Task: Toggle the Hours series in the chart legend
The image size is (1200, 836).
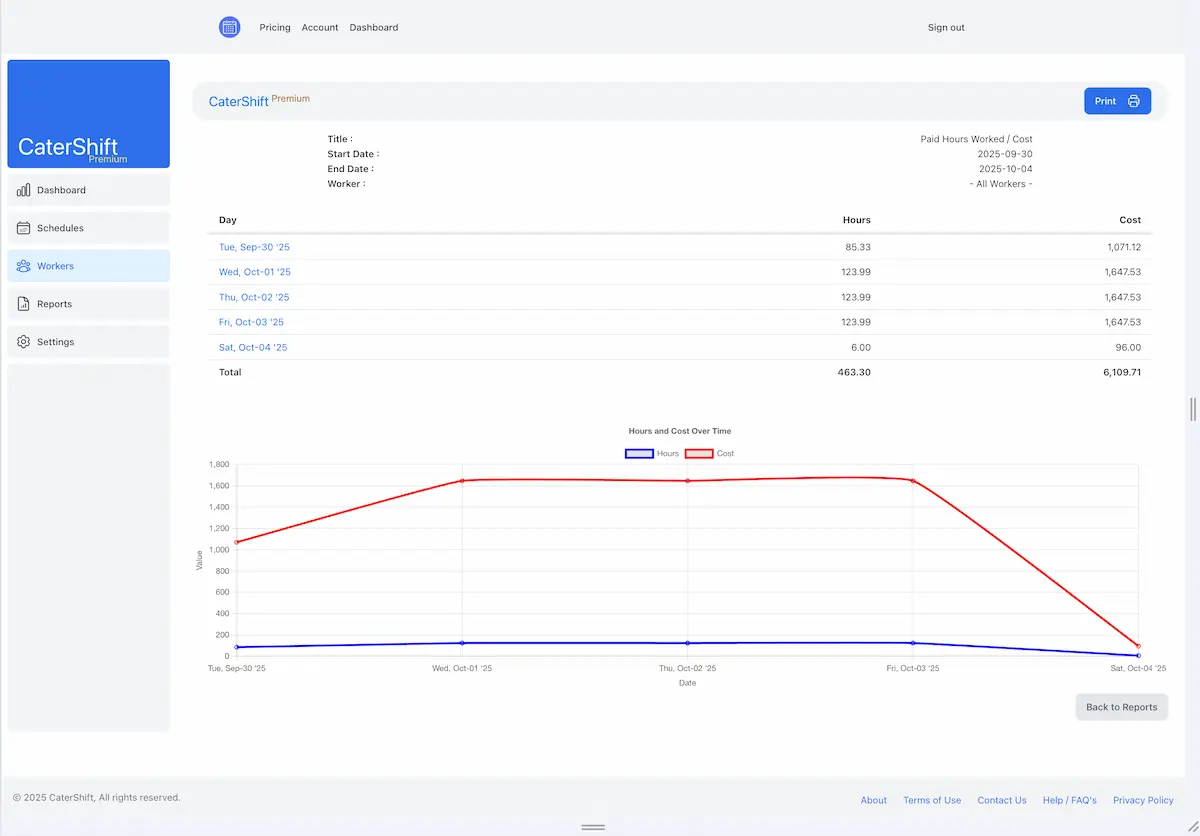Action: click(x=653, y=453)
